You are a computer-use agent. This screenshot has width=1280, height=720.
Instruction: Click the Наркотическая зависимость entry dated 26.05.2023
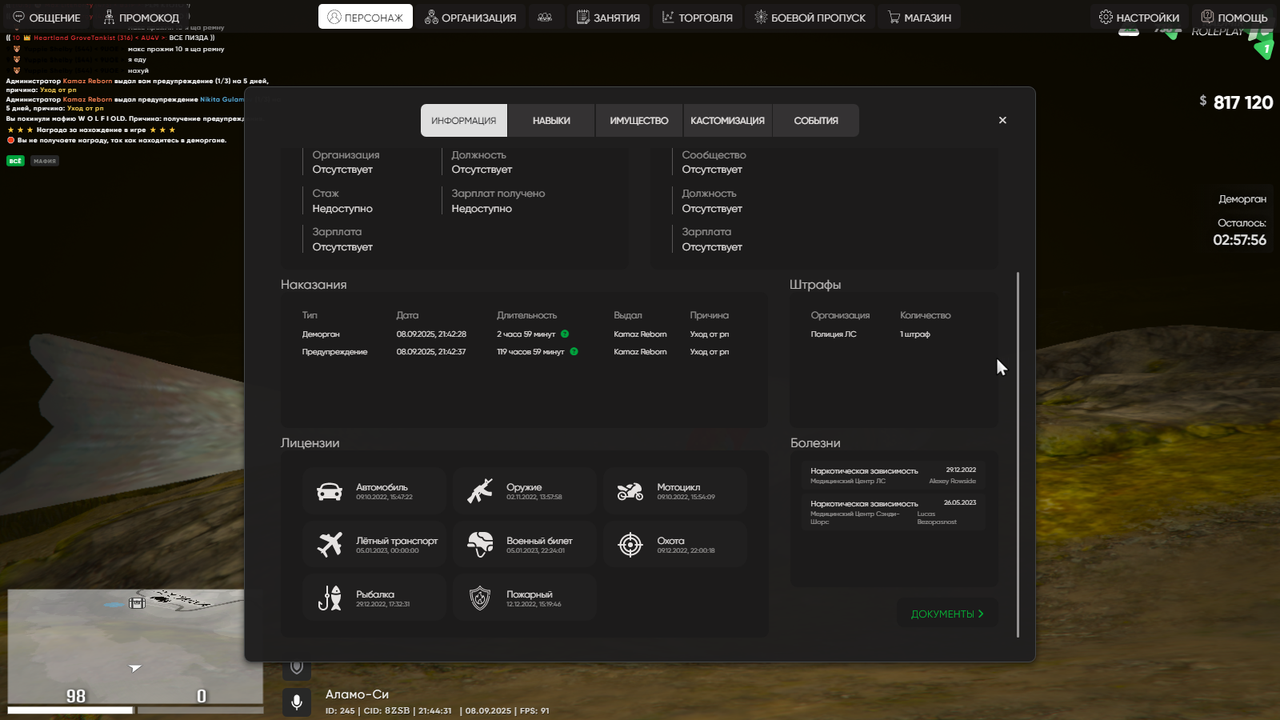(x=893, y=512)
